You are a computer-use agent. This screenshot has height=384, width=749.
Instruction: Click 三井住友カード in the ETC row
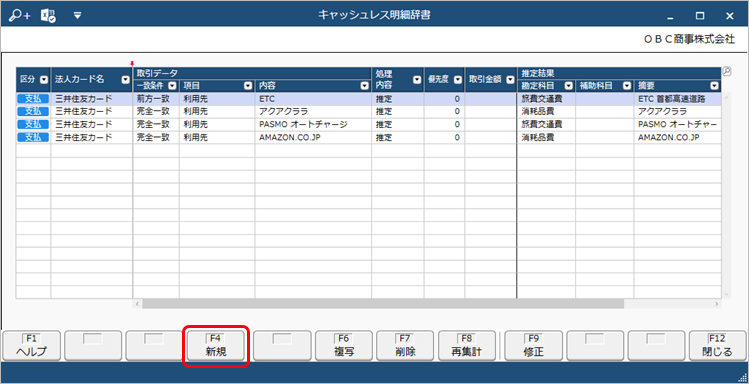tap(91, 99)
